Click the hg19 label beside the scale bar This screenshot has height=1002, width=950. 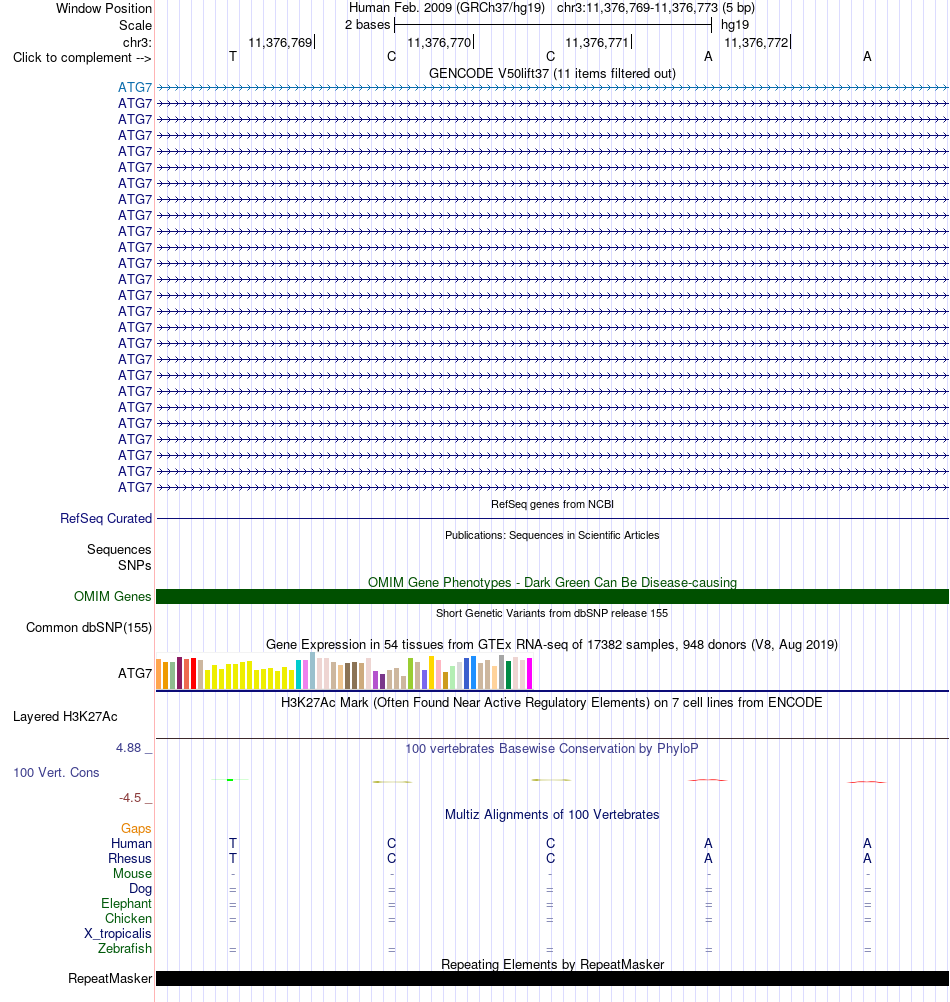coord(735,25)
